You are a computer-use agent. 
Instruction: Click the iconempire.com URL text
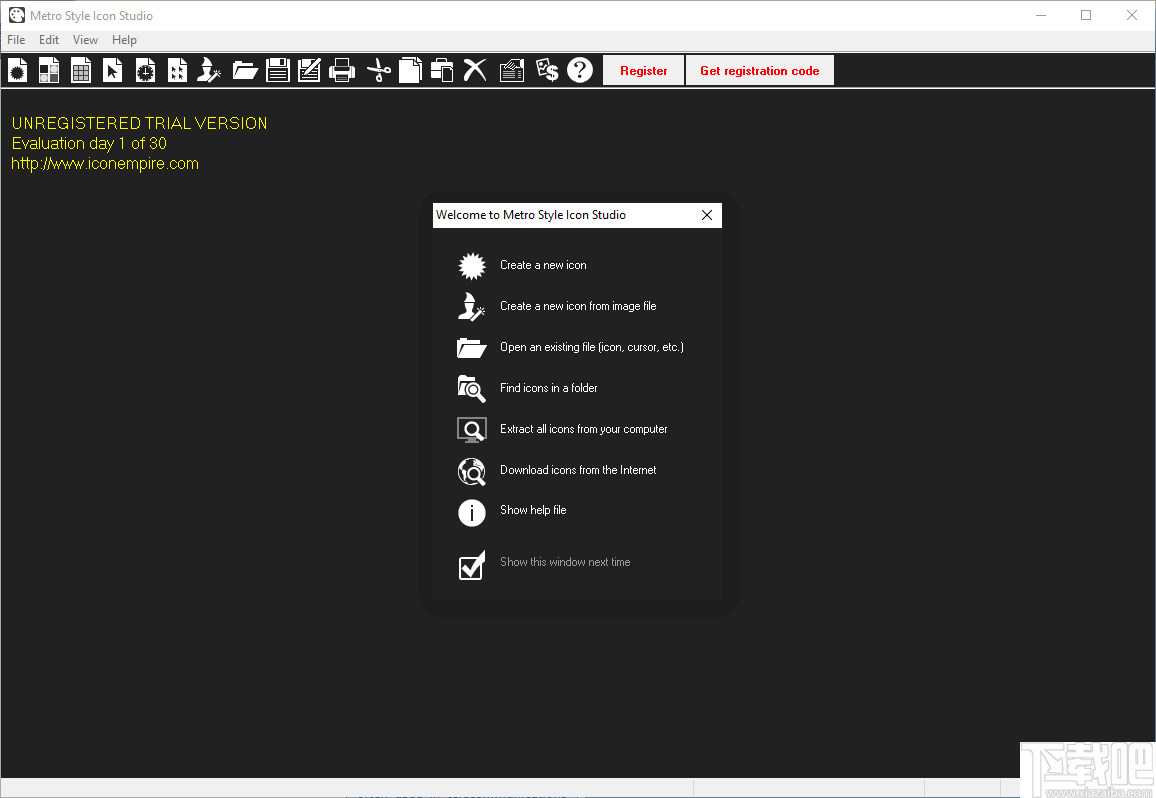(x=105, y=164)
